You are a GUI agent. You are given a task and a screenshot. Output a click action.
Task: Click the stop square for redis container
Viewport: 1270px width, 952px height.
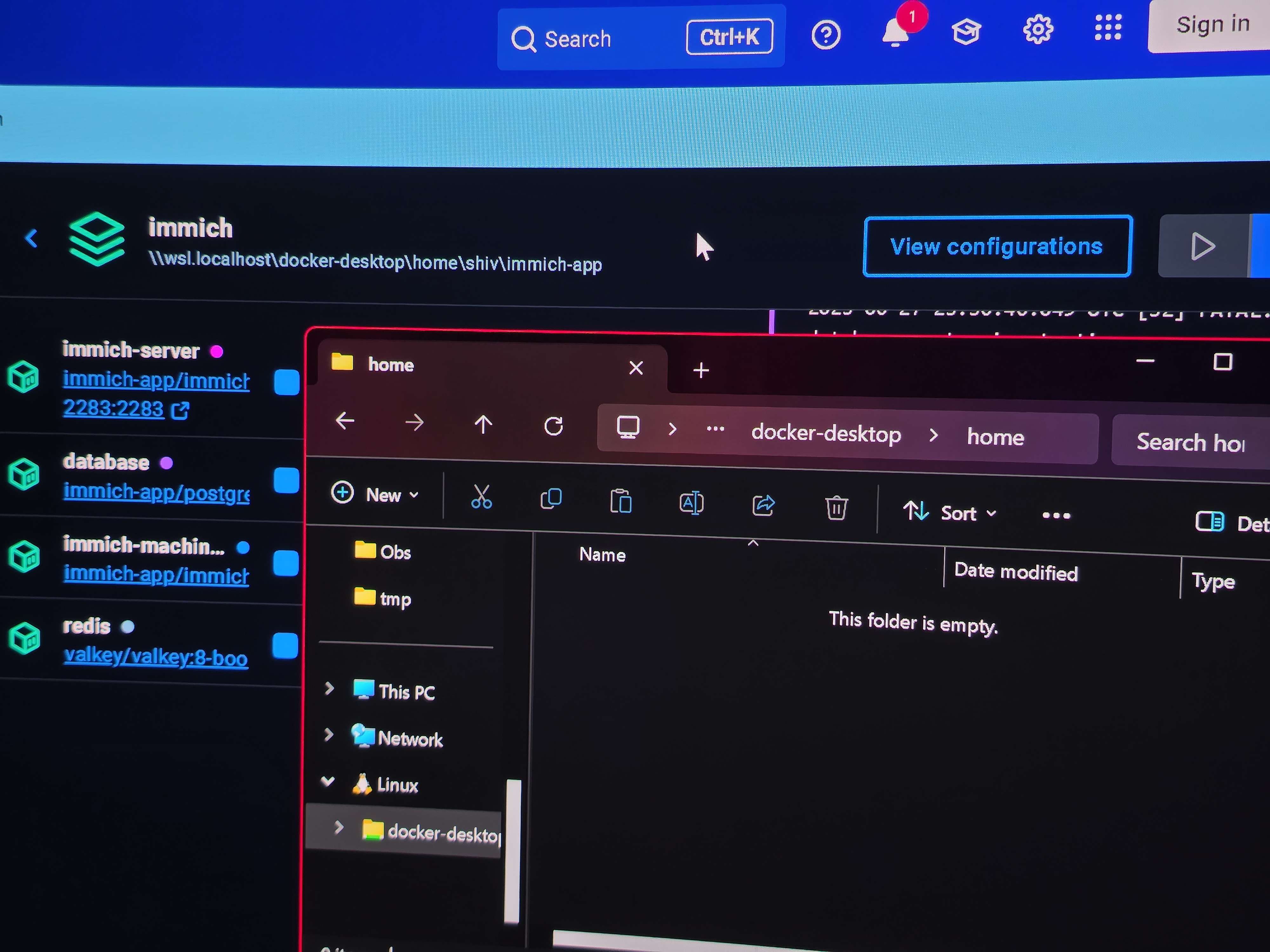point(285,646)
